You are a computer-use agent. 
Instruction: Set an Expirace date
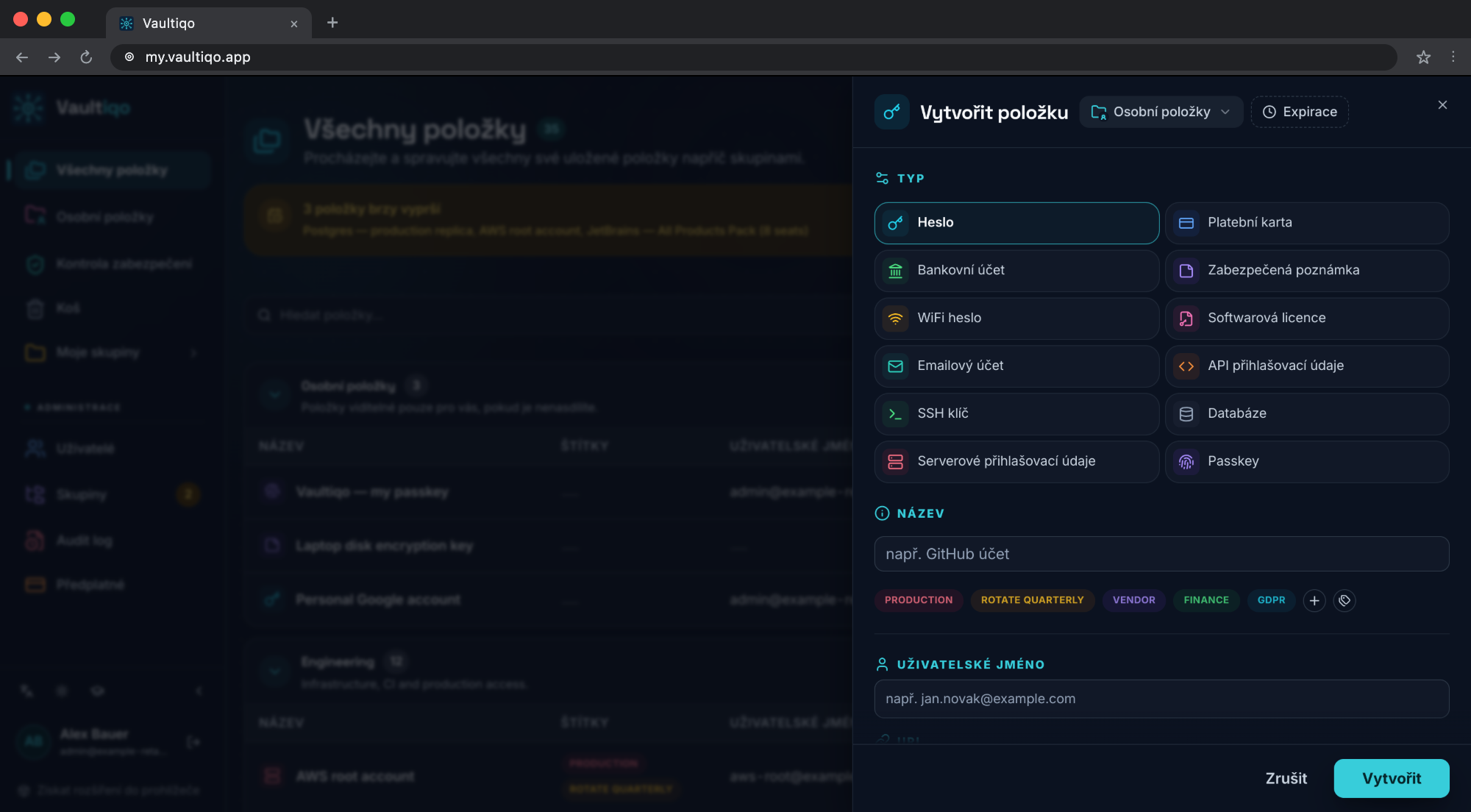[x=1300, y=112]
